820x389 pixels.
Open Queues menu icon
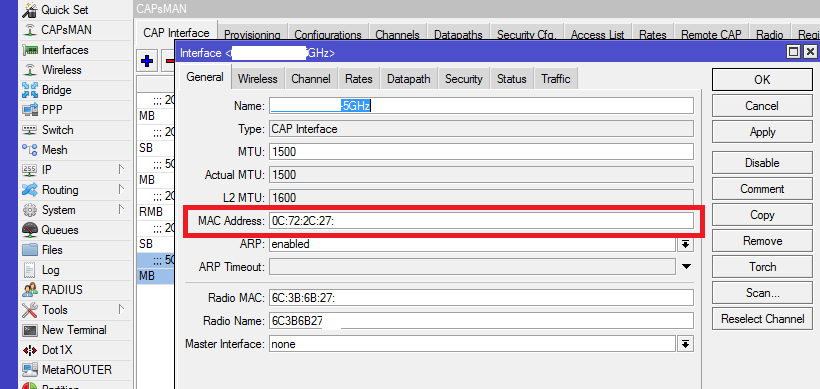point(30,230)
